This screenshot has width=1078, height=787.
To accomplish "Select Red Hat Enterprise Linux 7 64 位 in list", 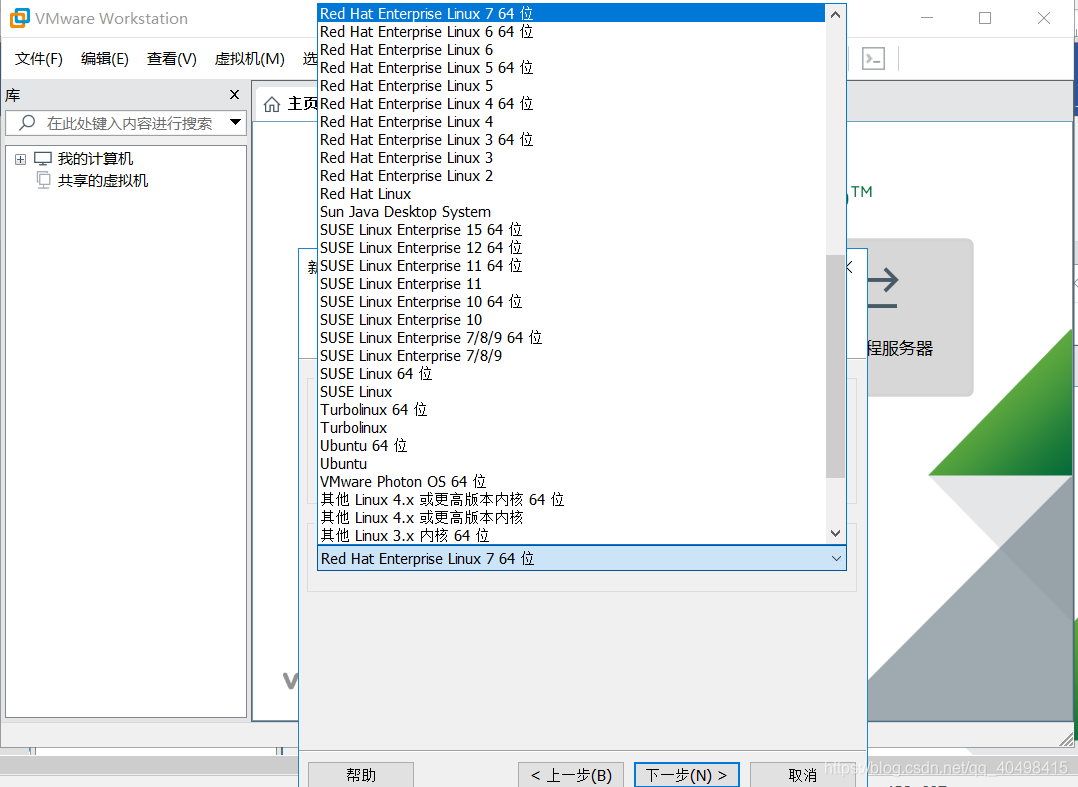I will [x=571, y=14].
